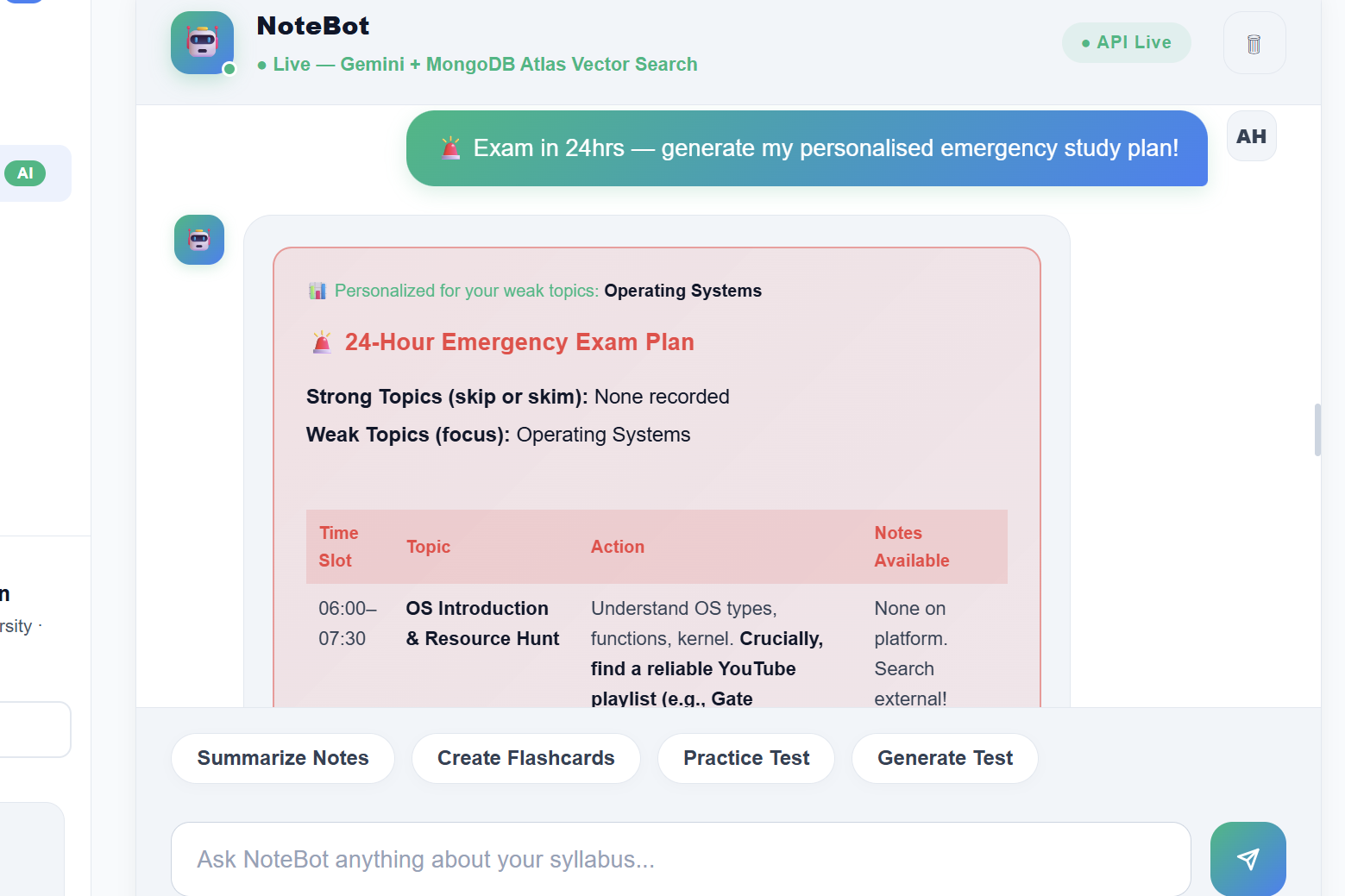Choose the Create Flashcards quick action
The width and height of the screenshot is (1345, 896).
[x=526, y=758]
